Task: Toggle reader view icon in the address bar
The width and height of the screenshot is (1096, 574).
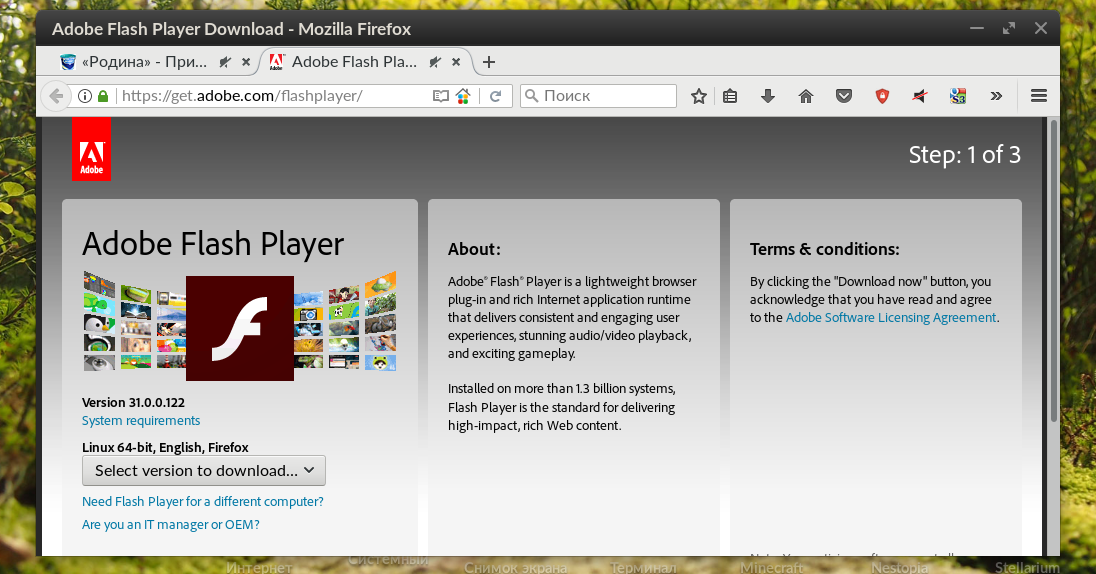Action: 440,96
